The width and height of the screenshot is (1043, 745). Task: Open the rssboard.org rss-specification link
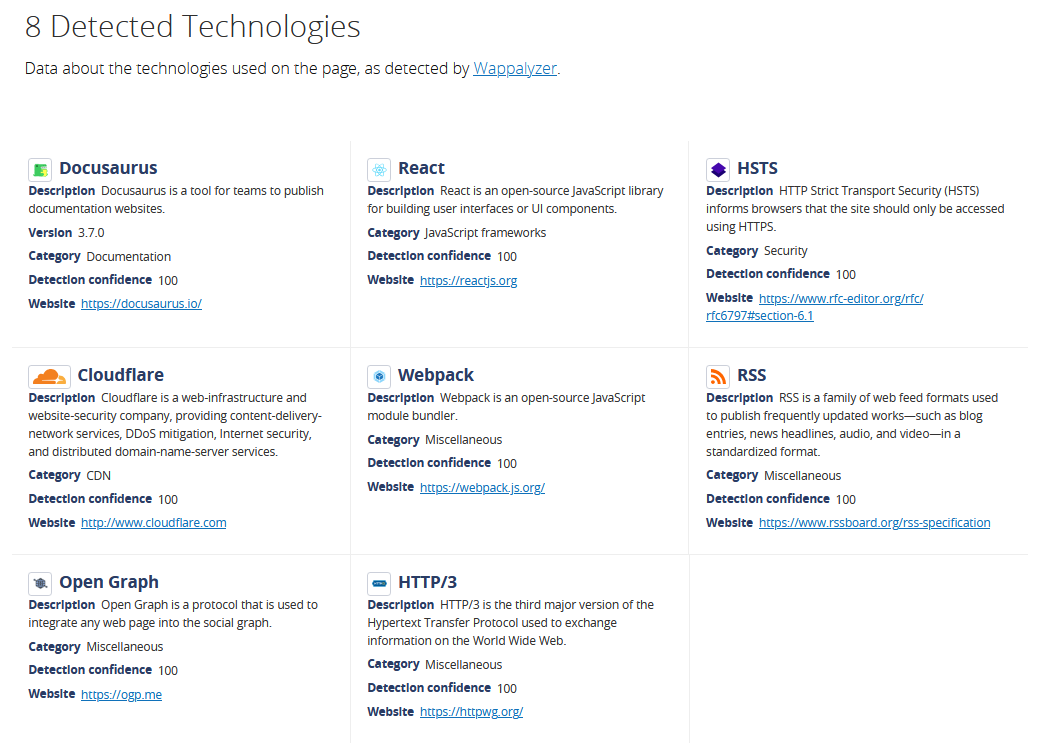pos(874,523)
